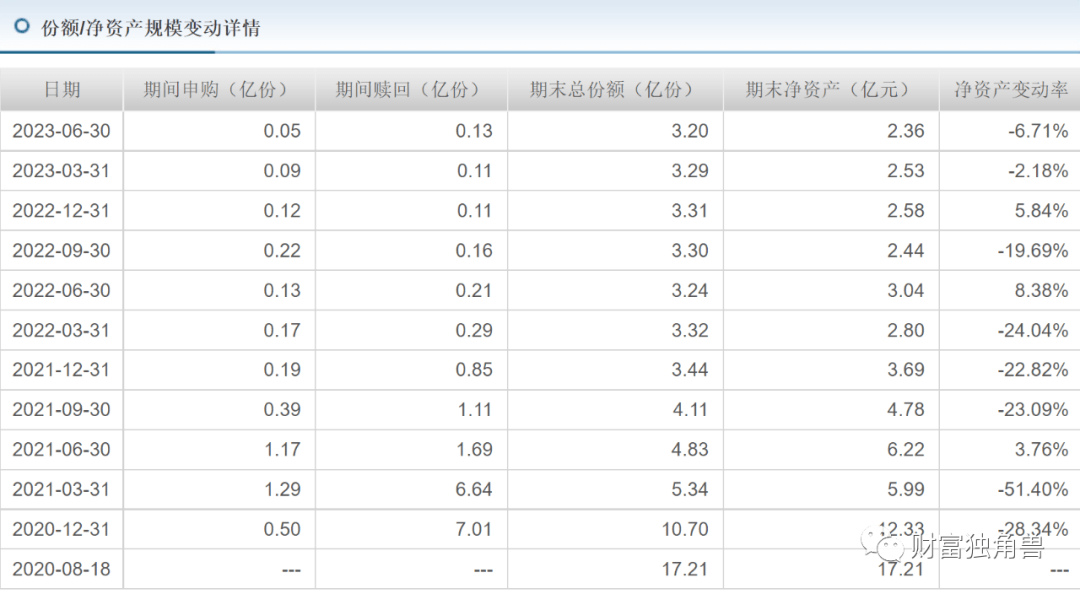Click the circle bullet icon beside the section title

[21, 27]
